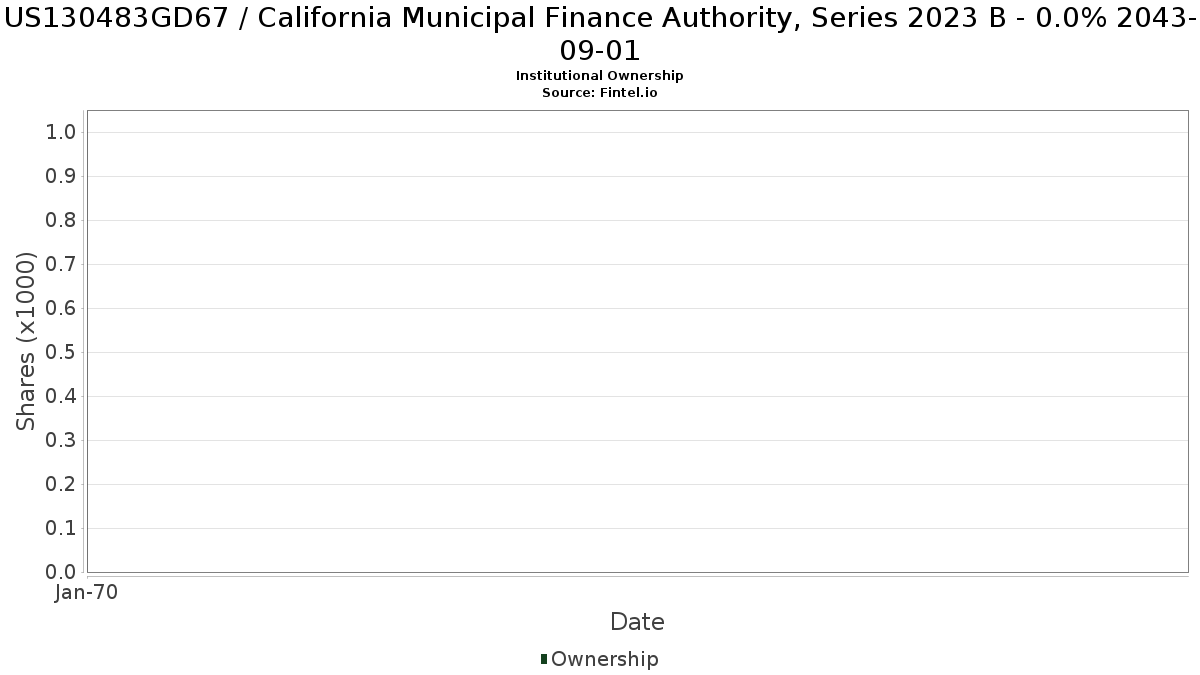The width and height of the screenshot is (1200, 675).
Task: Select the Jan-70 x-axis tick label
Action: click(x=87, y=593)
